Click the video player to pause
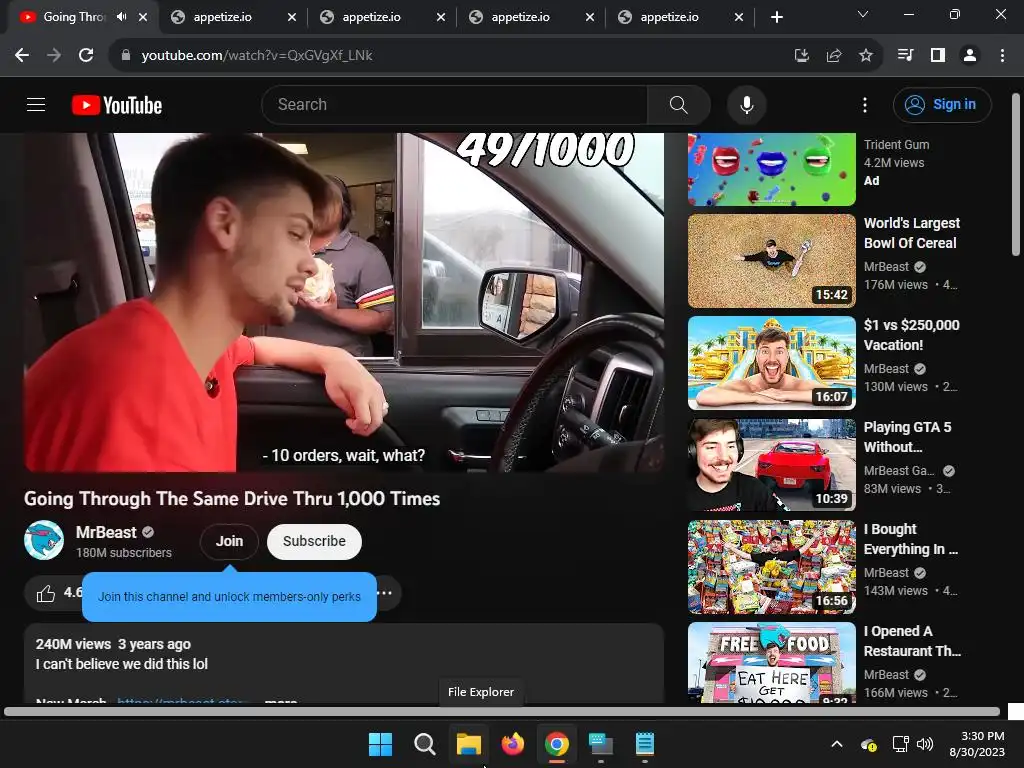Viewport: 1024px width, 768px height. [x=344, y=302]
